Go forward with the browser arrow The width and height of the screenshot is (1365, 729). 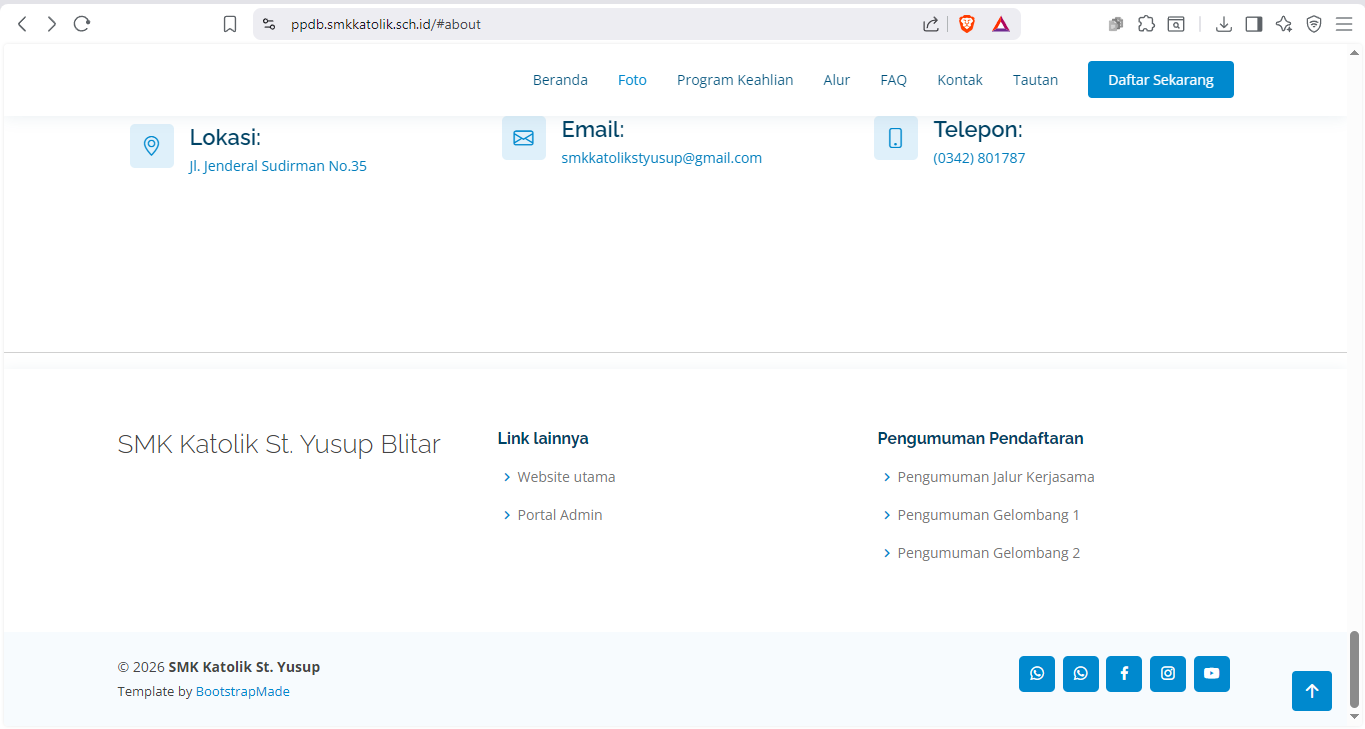52,24
